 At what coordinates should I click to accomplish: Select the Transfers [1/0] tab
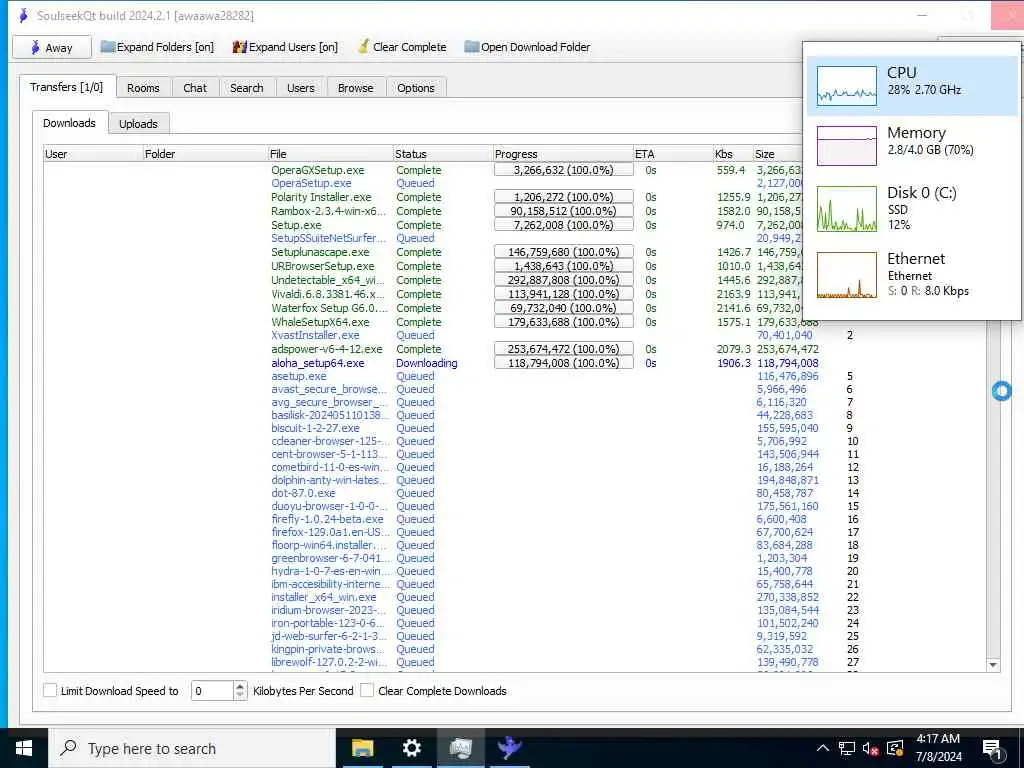67,87
